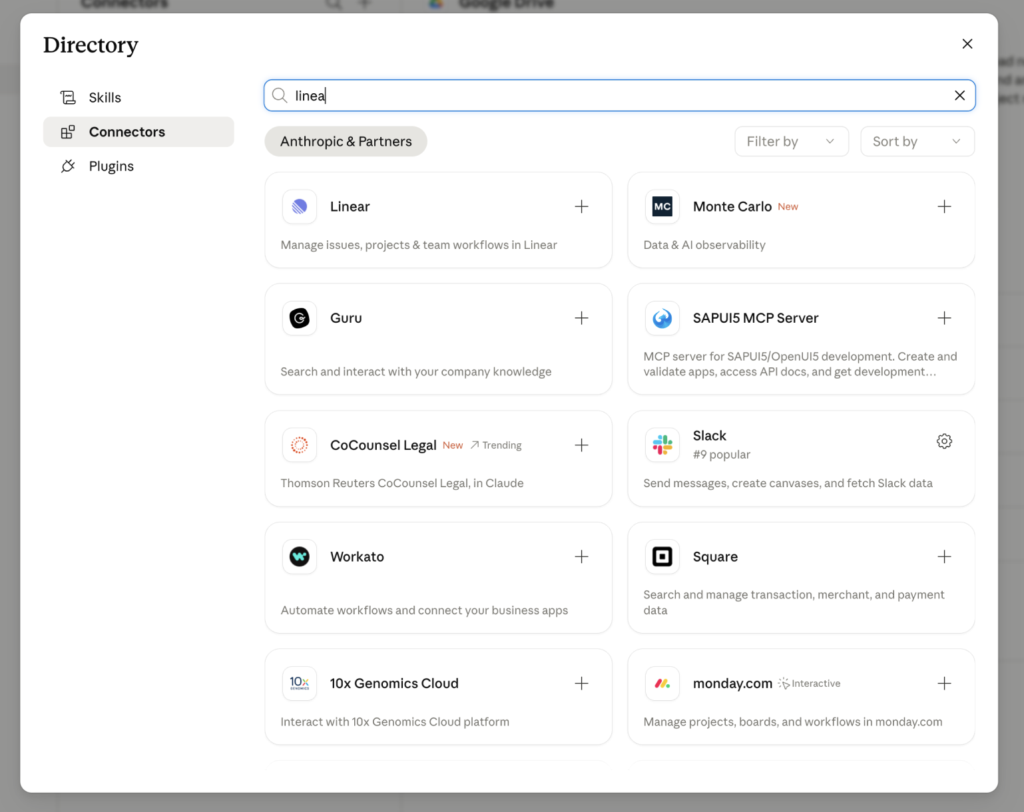Switch to the Plugins section
The width and height of the screenshot is (1024, 812).
pyautogui.click(x=138, y=166)
